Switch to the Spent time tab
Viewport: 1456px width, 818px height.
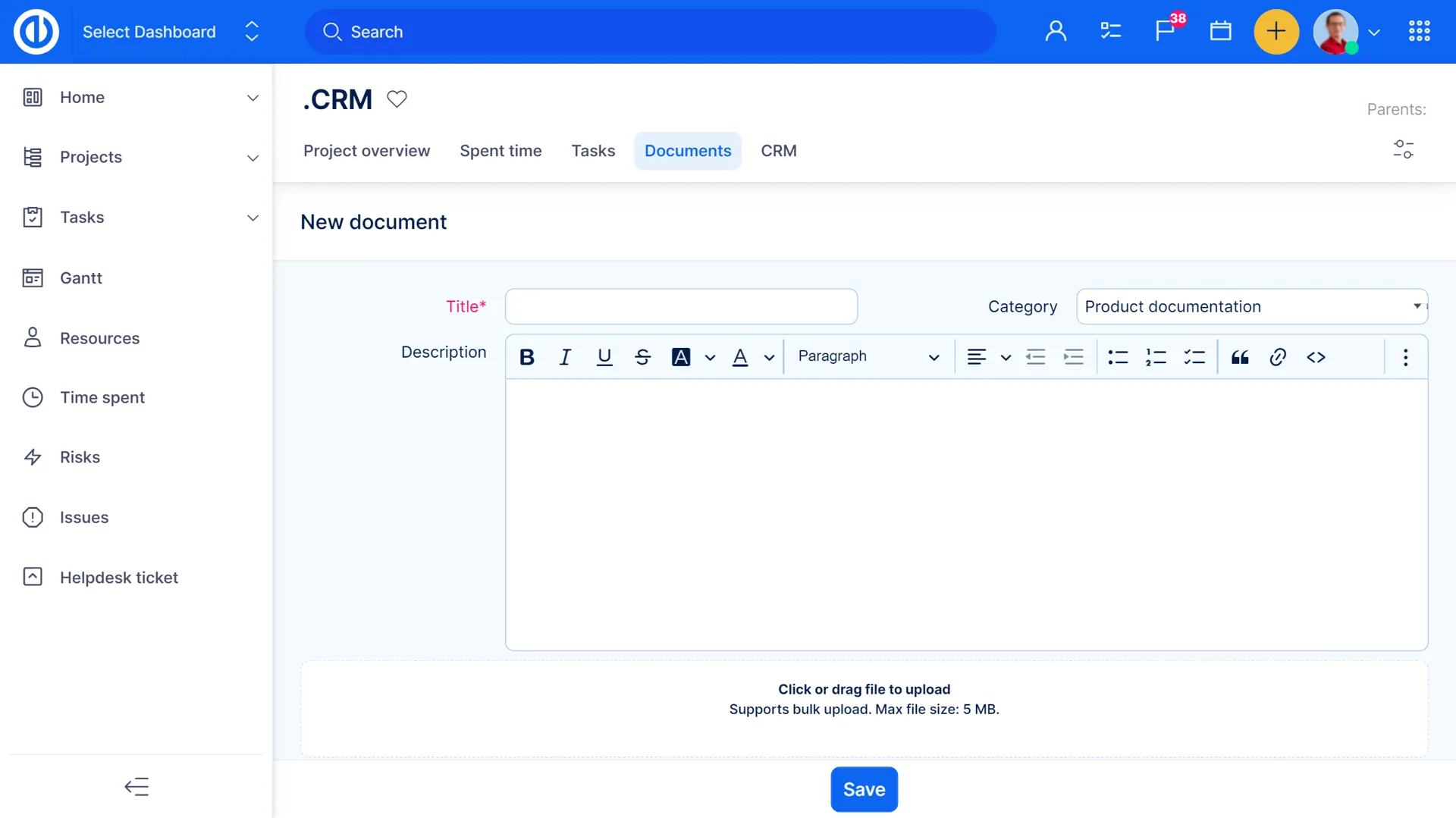(500, 151)
